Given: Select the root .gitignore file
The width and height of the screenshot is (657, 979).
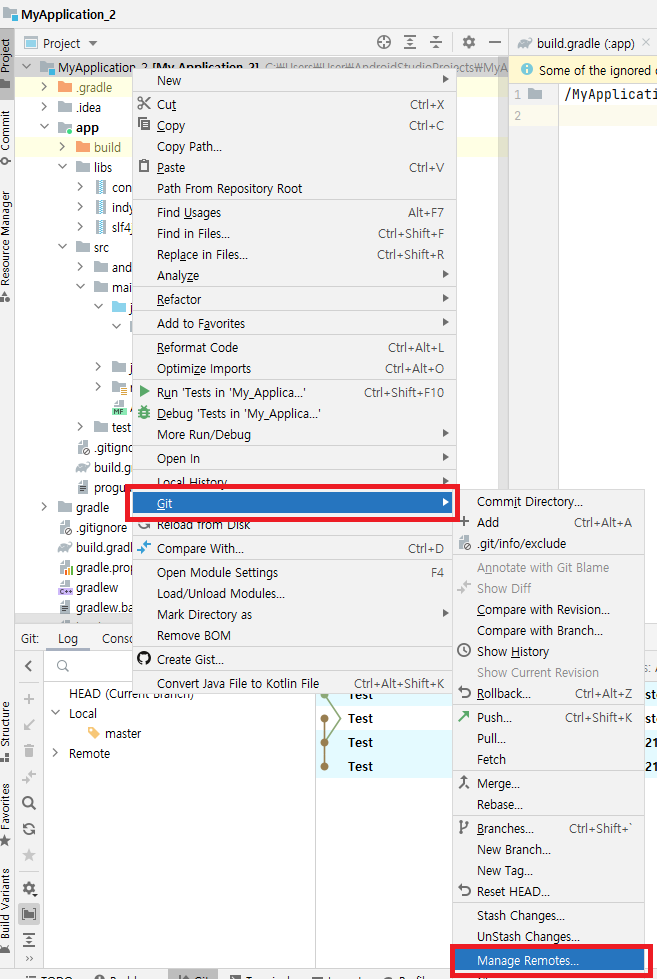Looking at the screenshot, I should click(101, 528).
